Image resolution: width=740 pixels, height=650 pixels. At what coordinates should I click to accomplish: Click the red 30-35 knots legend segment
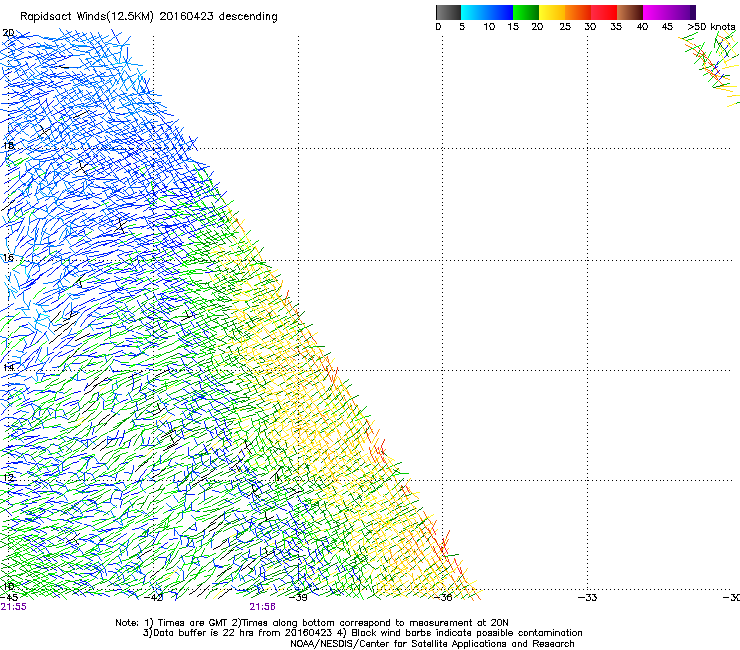[604, 12]
